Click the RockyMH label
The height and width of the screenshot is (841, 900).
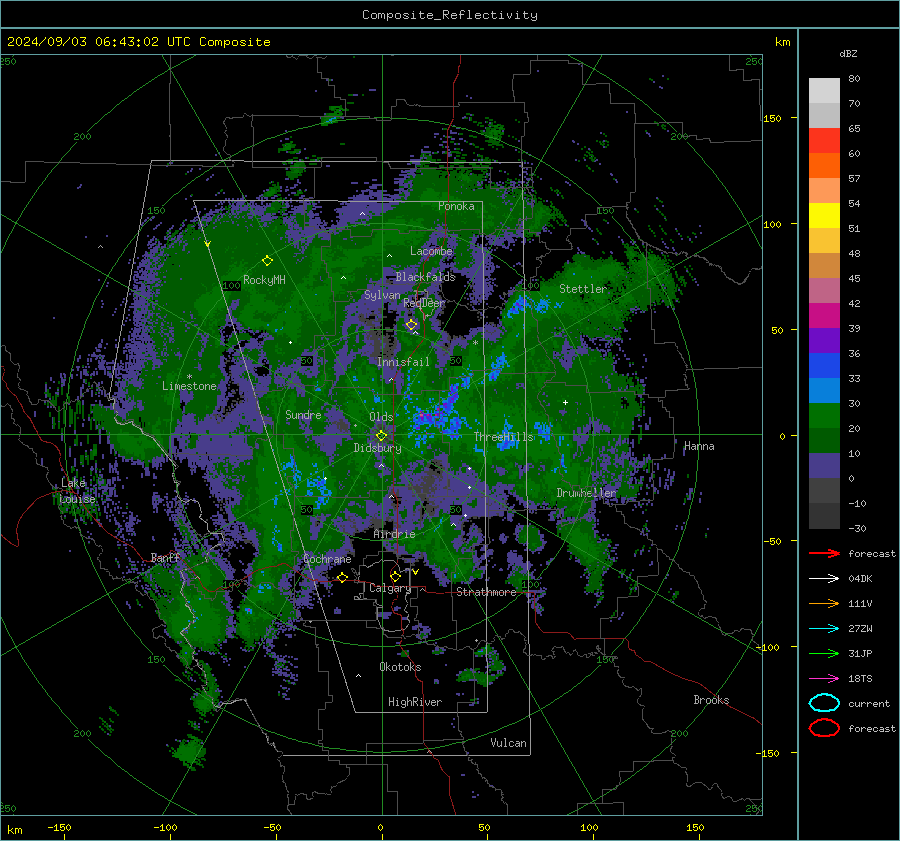264,280
